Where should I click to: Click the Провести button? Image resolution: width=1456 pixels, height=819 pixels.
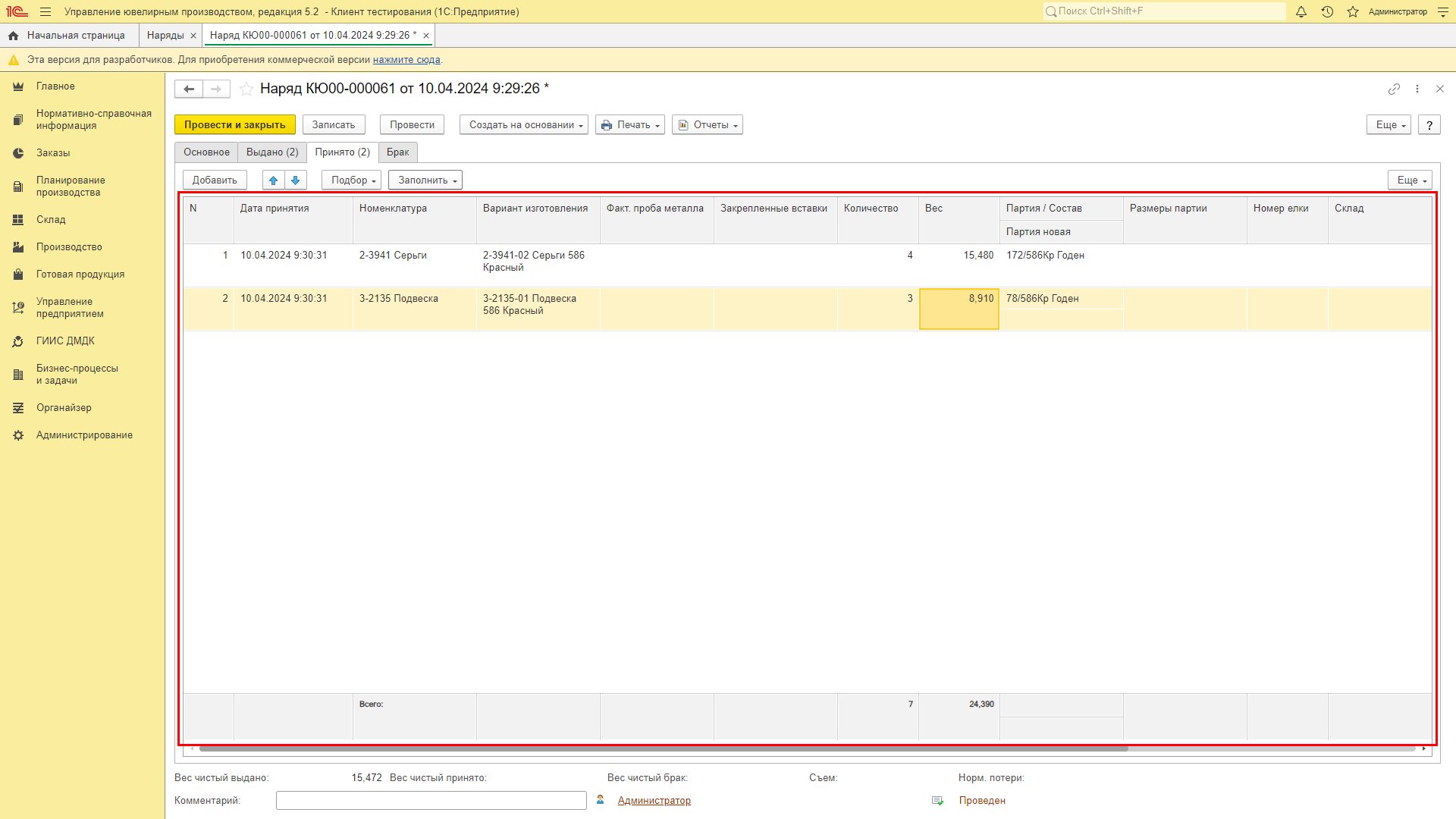tap(413, 125)
